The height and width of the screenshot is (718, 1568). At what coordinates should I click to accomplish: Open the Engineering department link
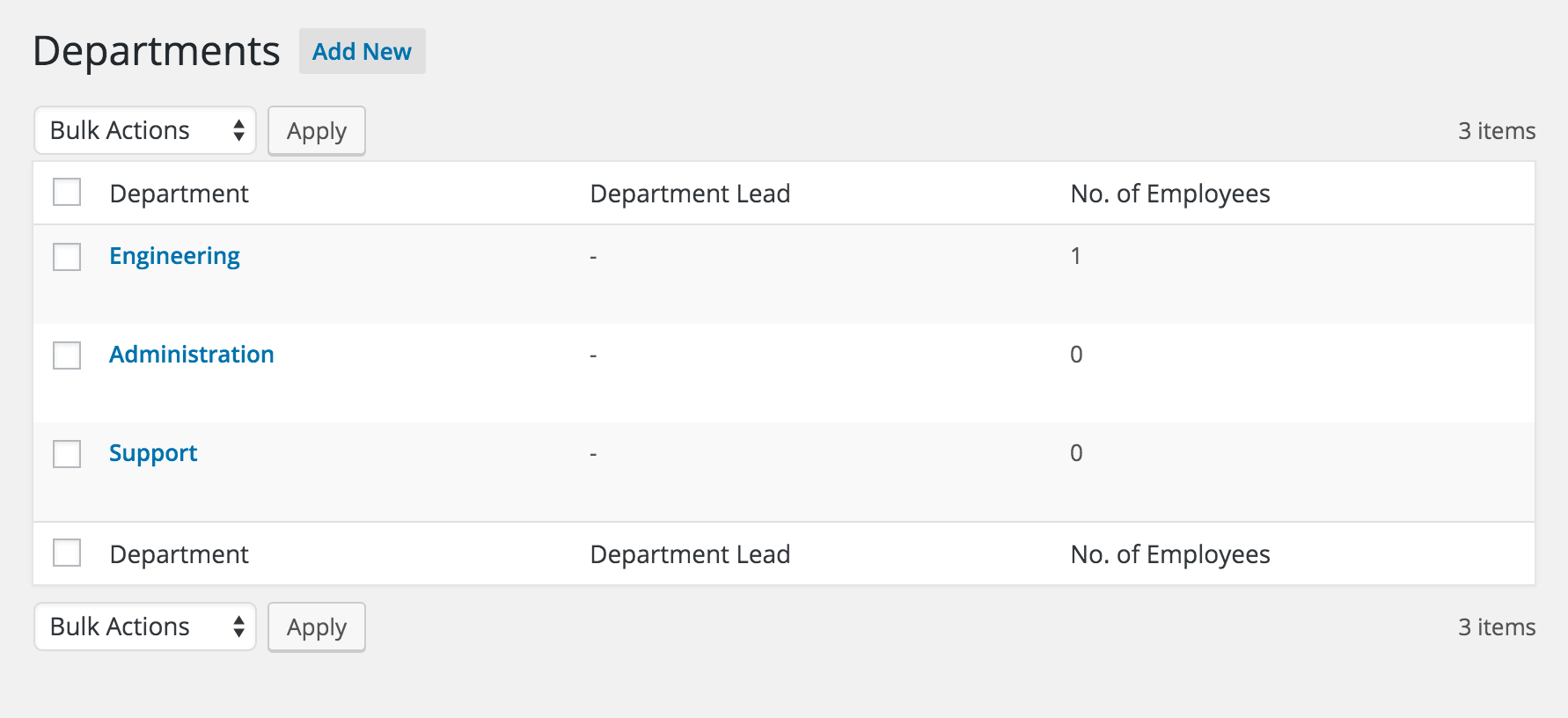[174, 256]
